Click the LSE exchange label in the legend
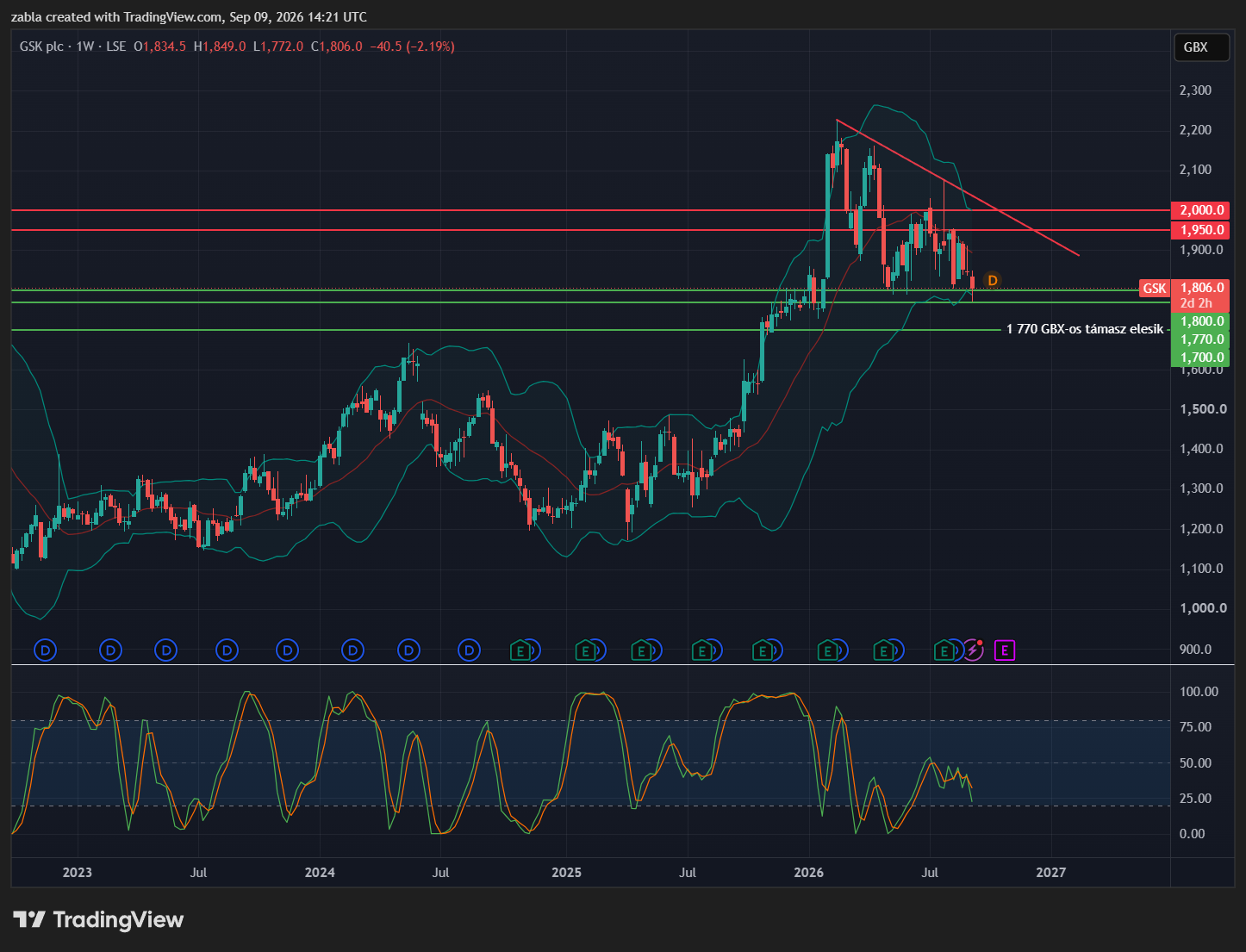1246x952 pixels. (116, 47)
